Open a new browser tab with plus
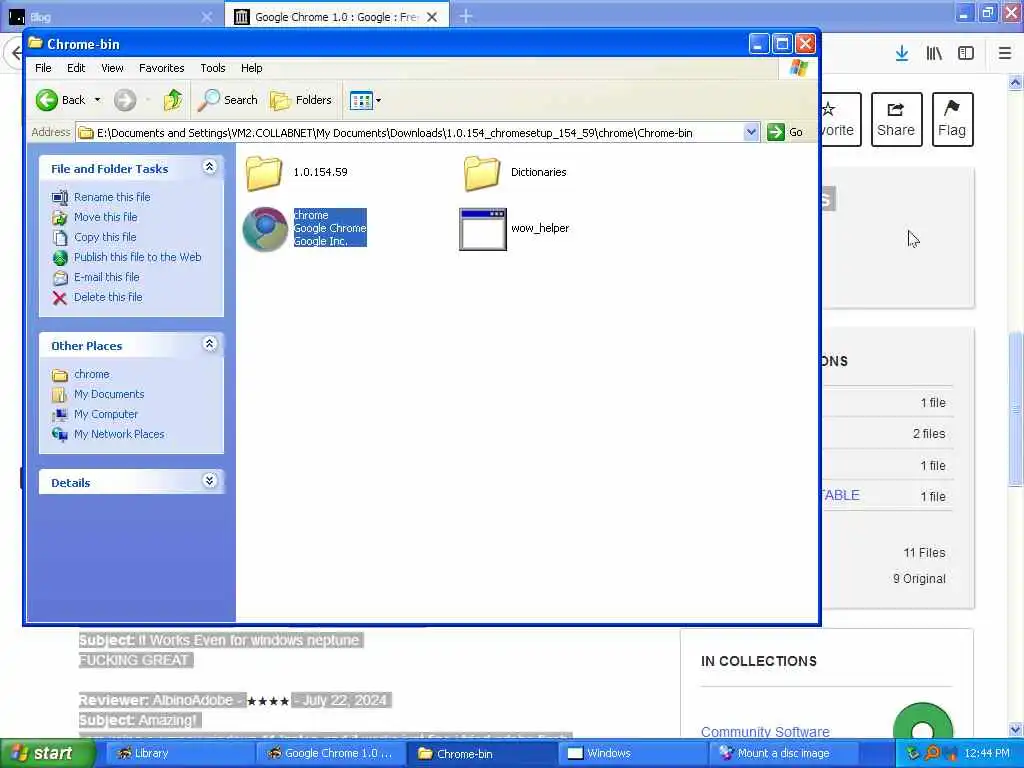This screenshot has width=1024, height=768. pyautogui.click(x=466, y=16)
